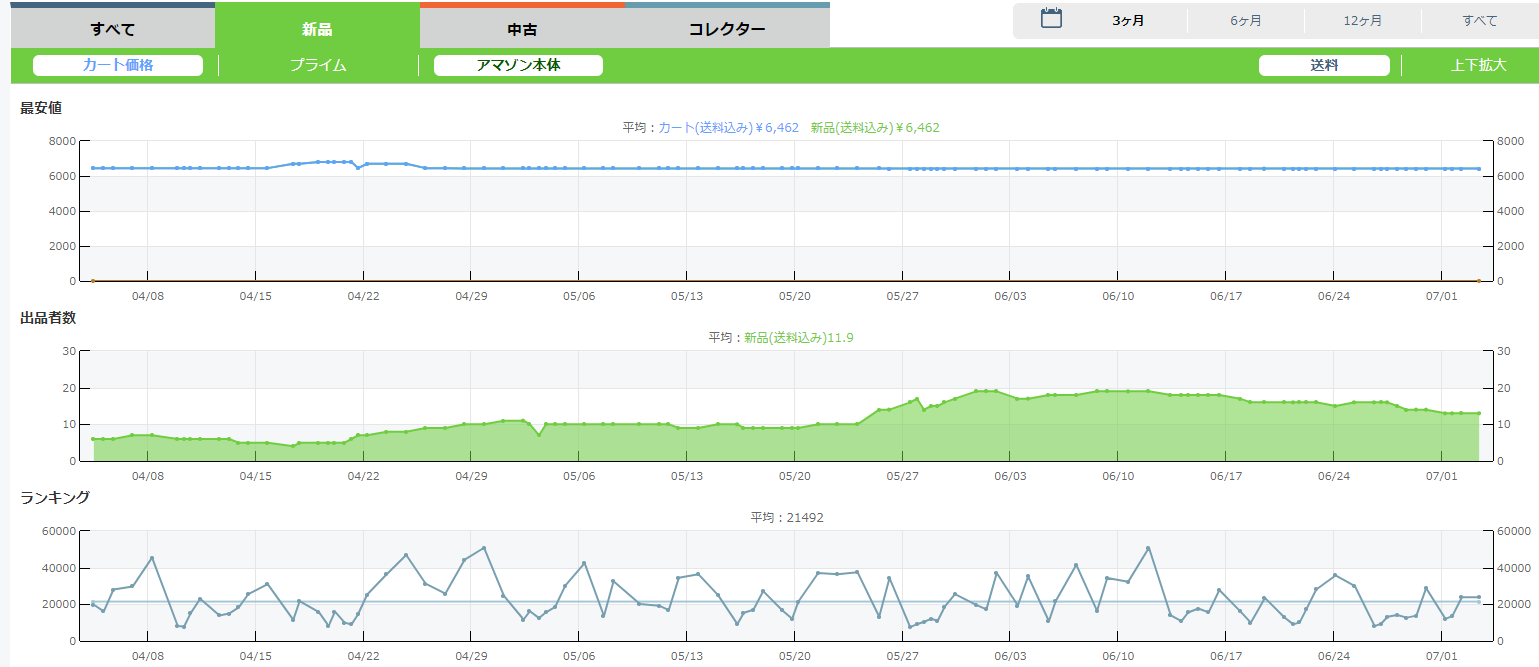Choose the 6ヶ月 time range

(1245, 21)
